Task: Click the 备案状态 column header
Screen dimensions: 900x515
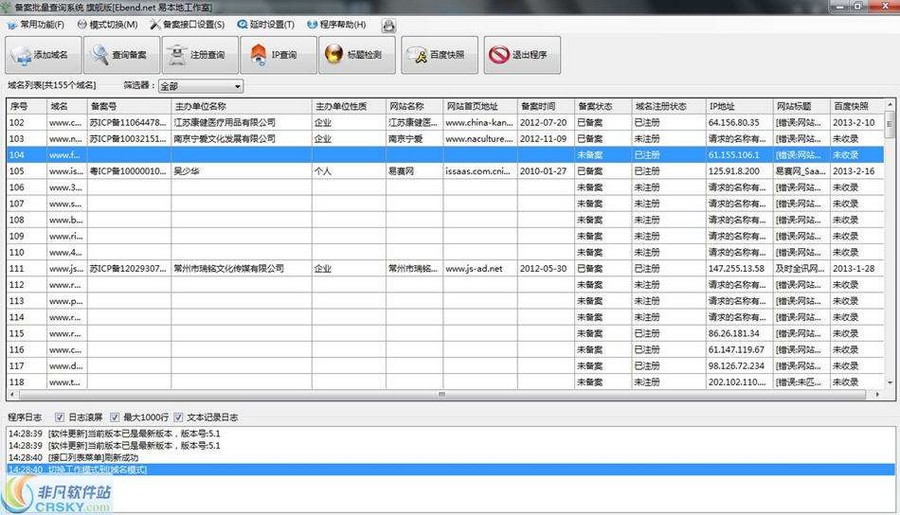Action: click(603, 106)
